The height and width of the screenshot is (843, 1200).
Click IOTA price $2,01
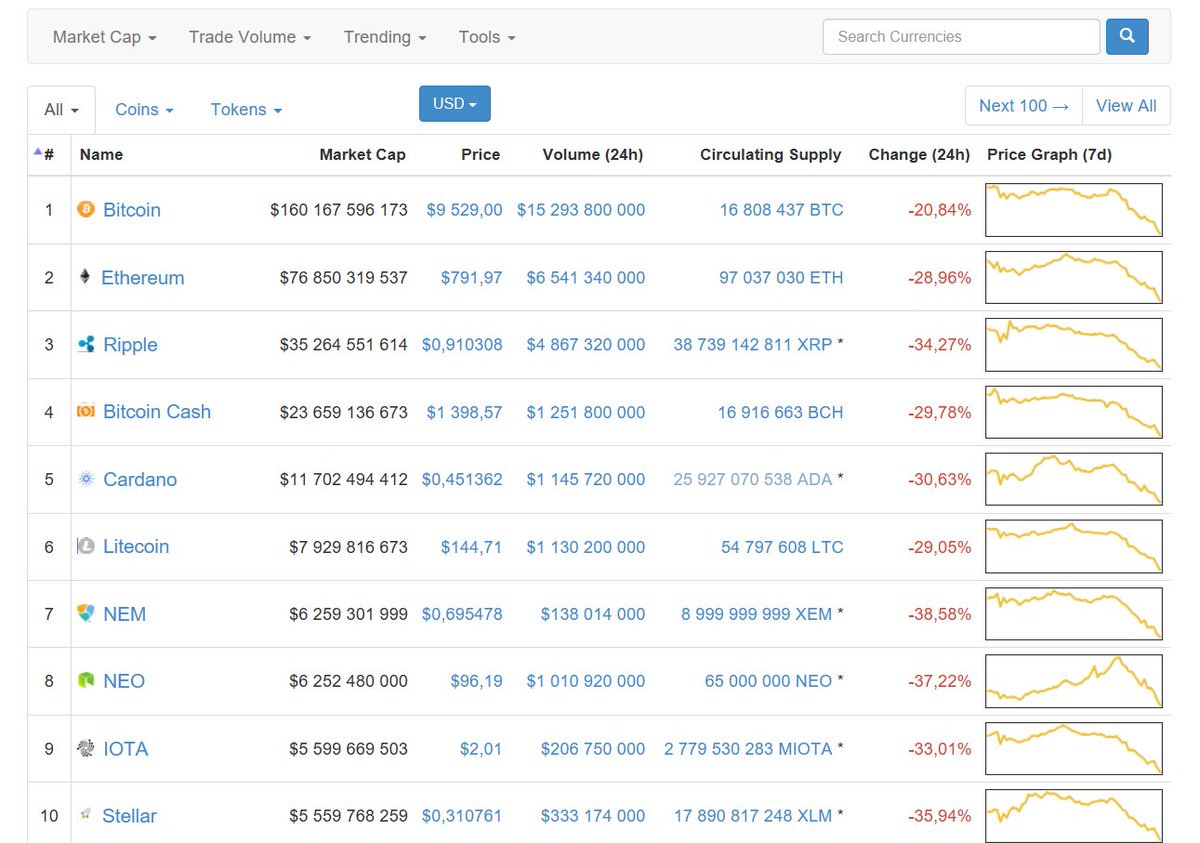[x=481, y=749]
